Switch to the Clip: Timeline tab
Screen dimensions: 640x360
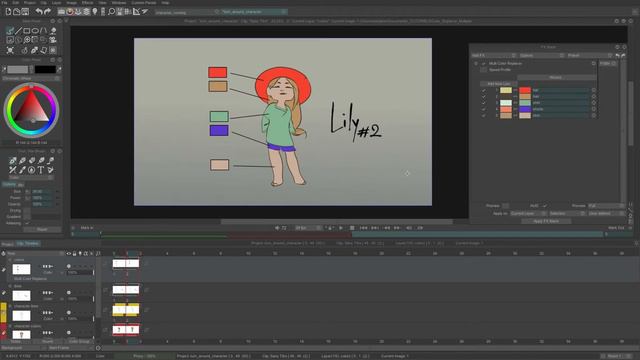pos(28,244)
